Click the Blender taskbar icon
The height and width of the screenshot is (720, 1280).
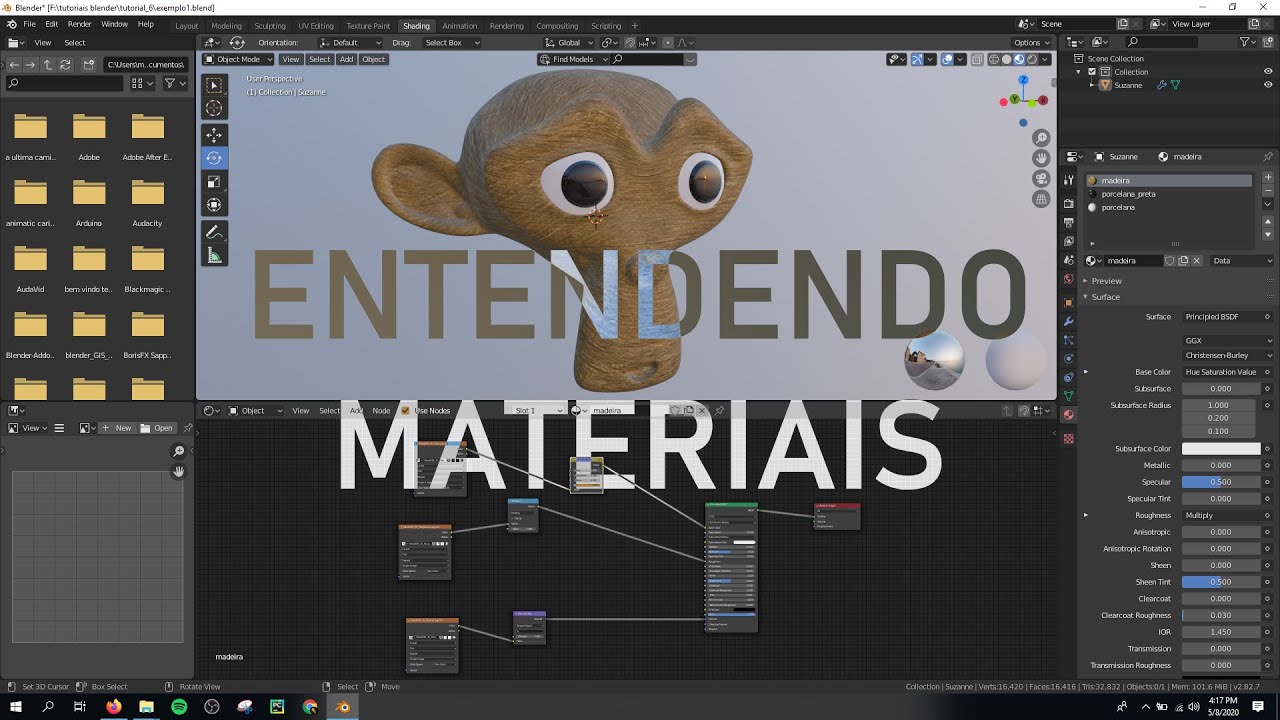coord(343,707)
